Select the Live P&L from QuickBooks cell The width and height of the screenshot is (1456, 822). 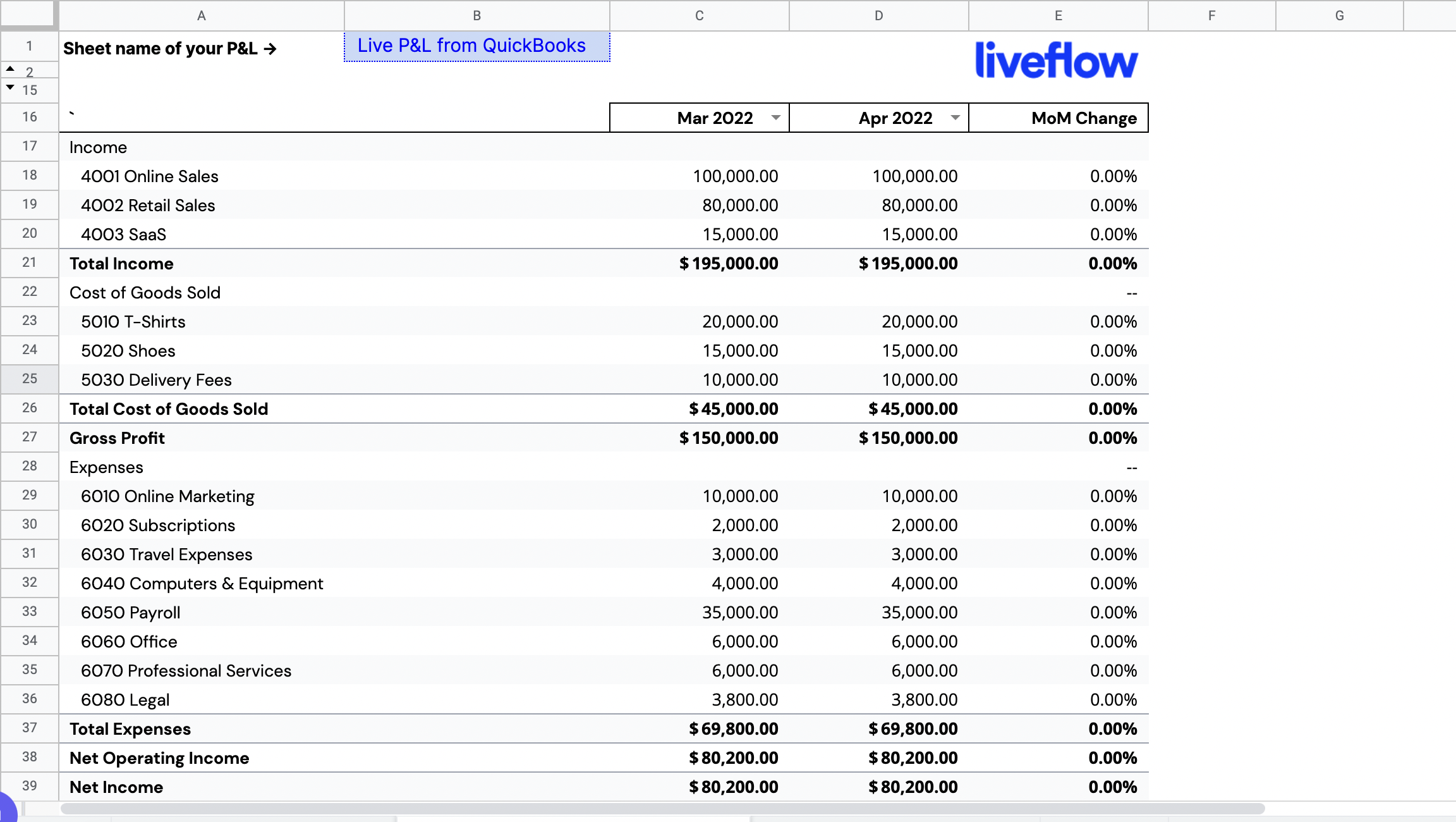tap(476, 46)
